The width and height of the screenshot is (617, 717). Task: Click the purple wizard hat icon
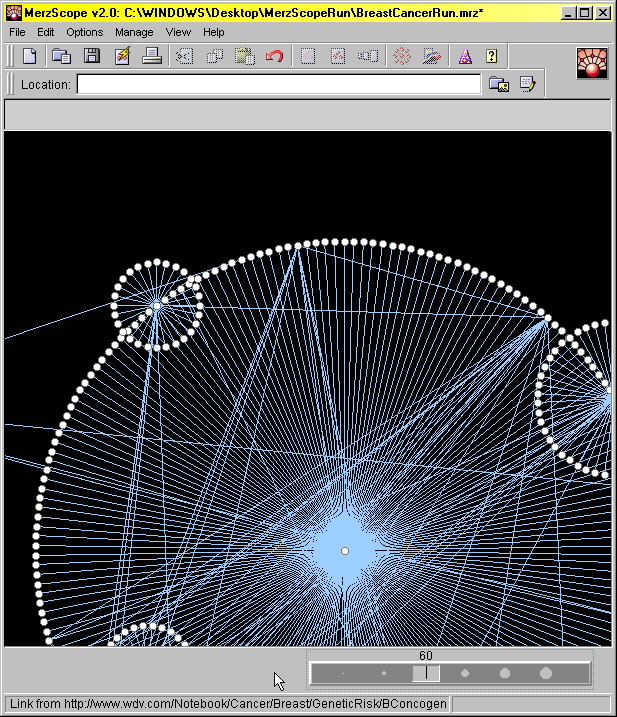463,56
